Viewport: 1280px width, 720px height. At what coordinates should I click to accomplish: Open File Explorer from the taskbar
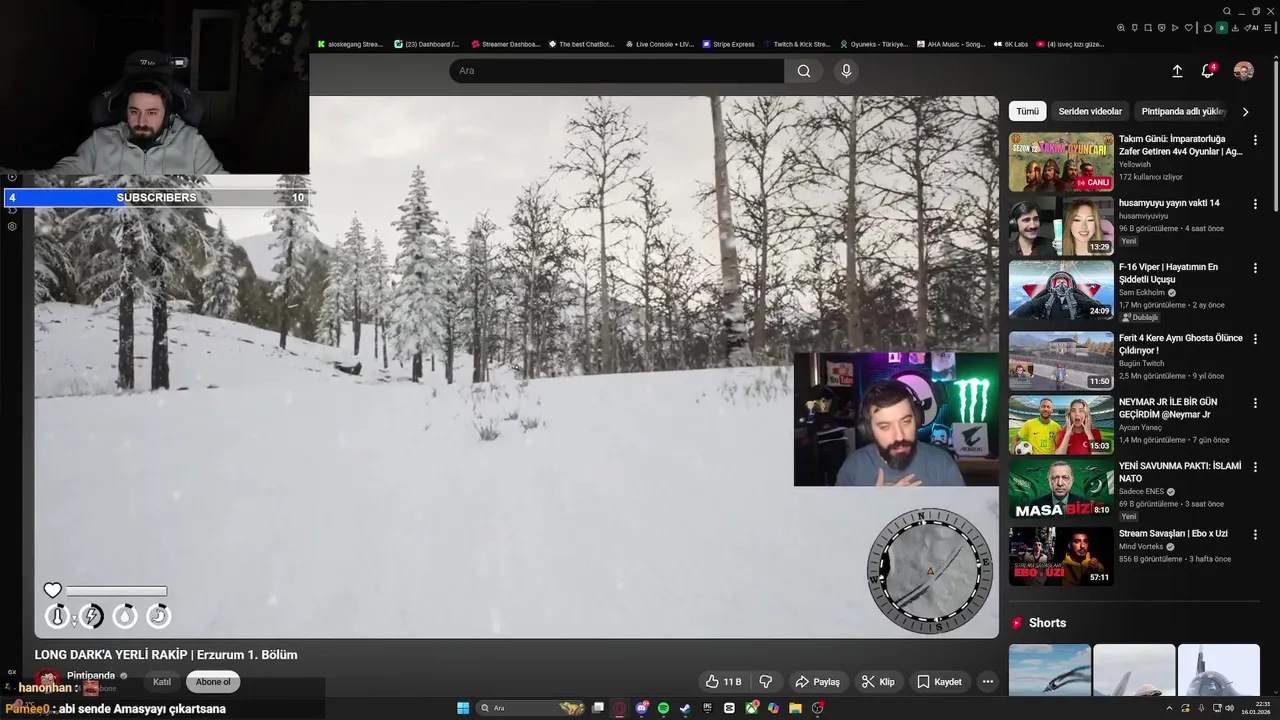click(x=795, y=708)
